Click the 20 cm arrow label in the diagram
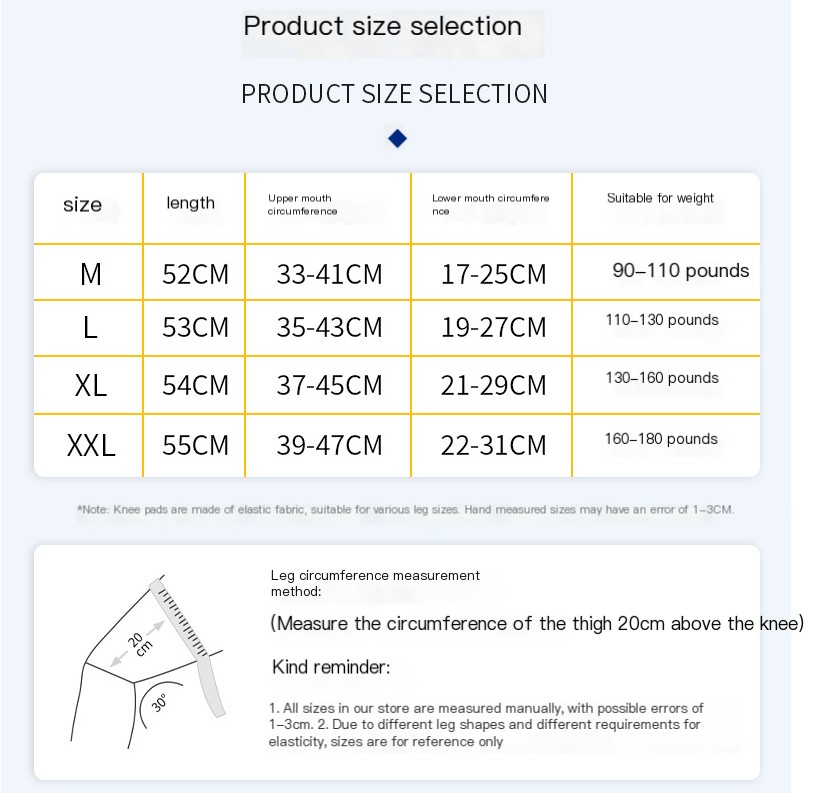 [140, 644]
